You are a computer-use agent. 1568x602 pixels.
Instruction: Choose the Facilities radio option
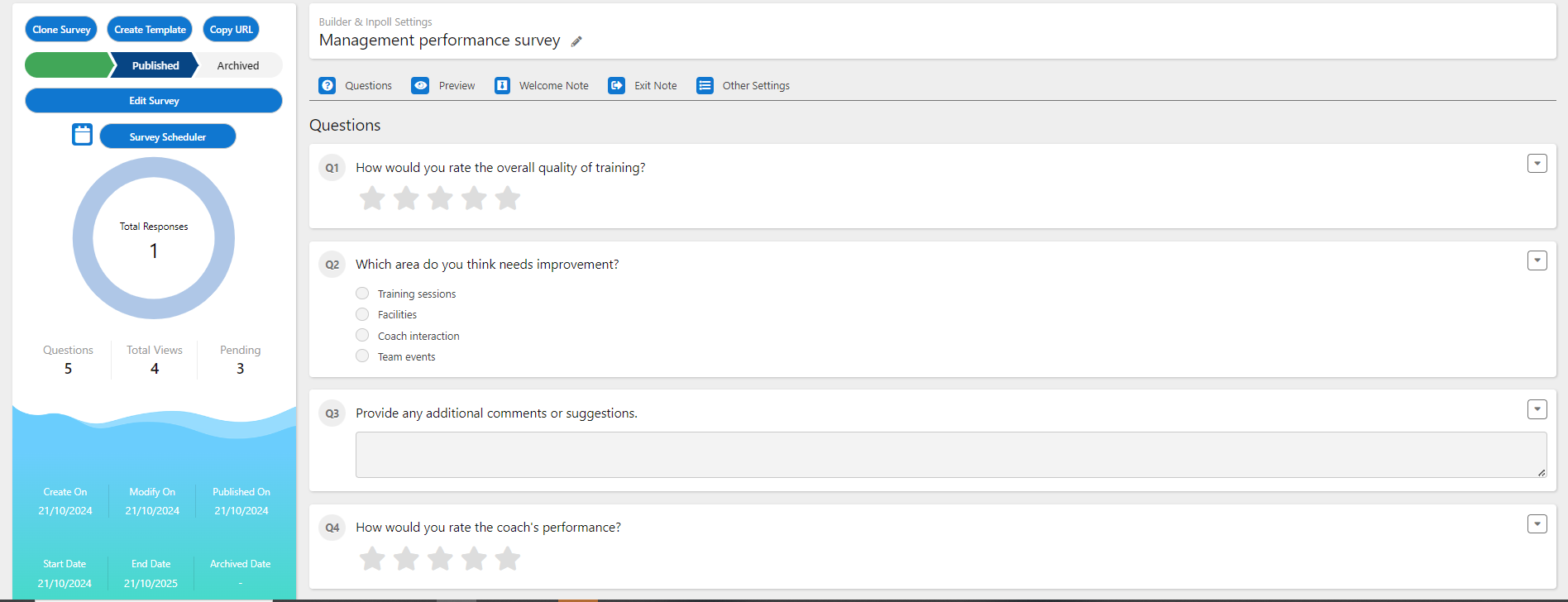click(x=362, y=314)
